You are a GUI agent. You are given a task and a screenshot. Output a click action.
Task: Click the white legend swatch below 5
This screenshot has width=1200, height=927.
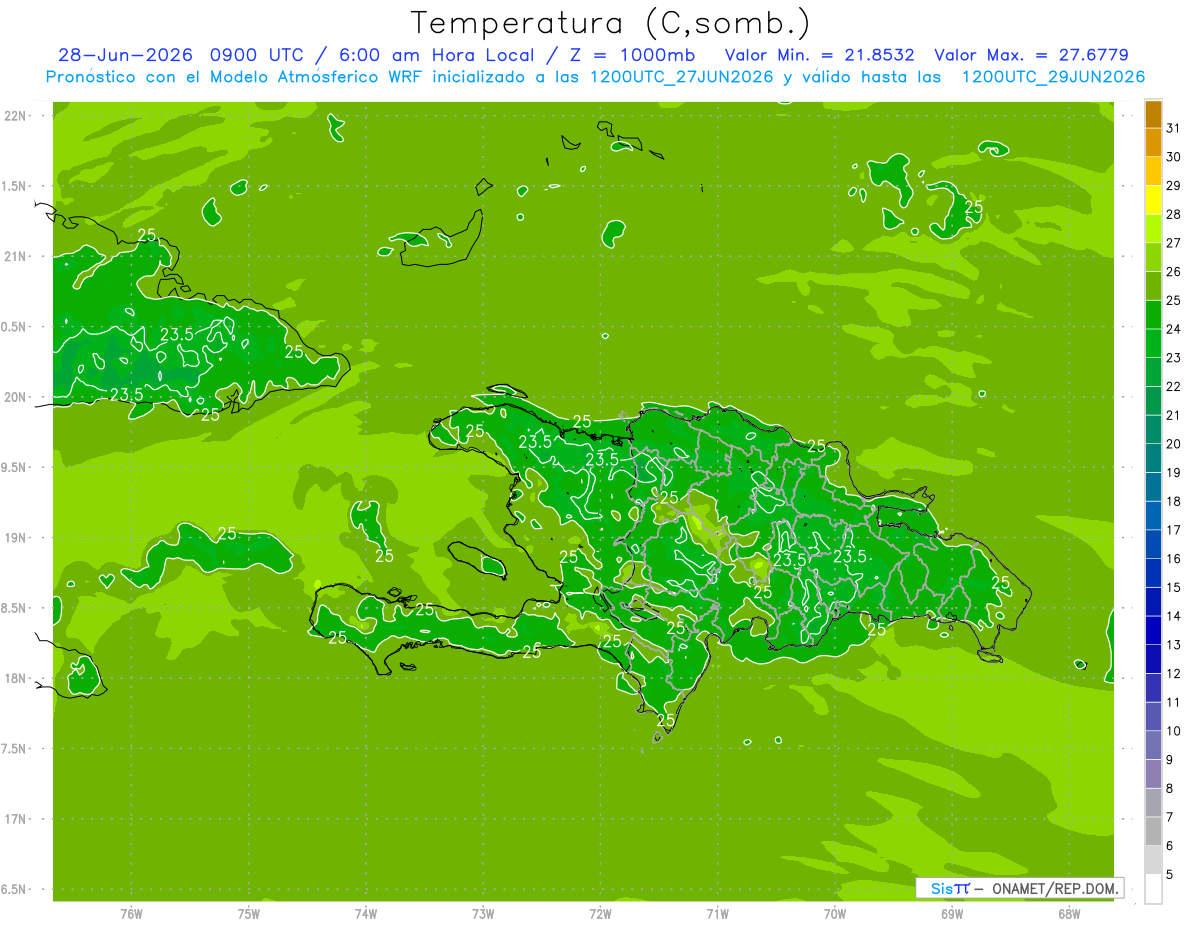click(x=1153, y=889)
